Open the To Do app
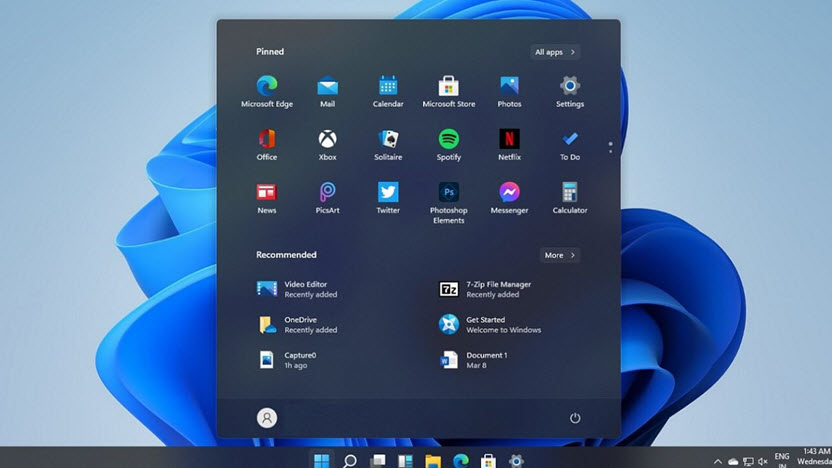Image resolution: width=832 pixels, height=468 pixels. pos(569,145)
